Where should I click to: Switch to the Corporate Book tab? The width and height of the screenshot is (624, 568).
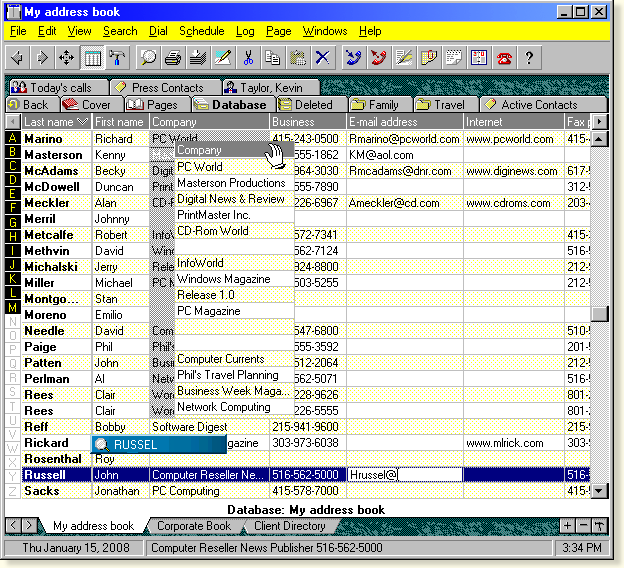pyautogui.click(x=194, y=526)
